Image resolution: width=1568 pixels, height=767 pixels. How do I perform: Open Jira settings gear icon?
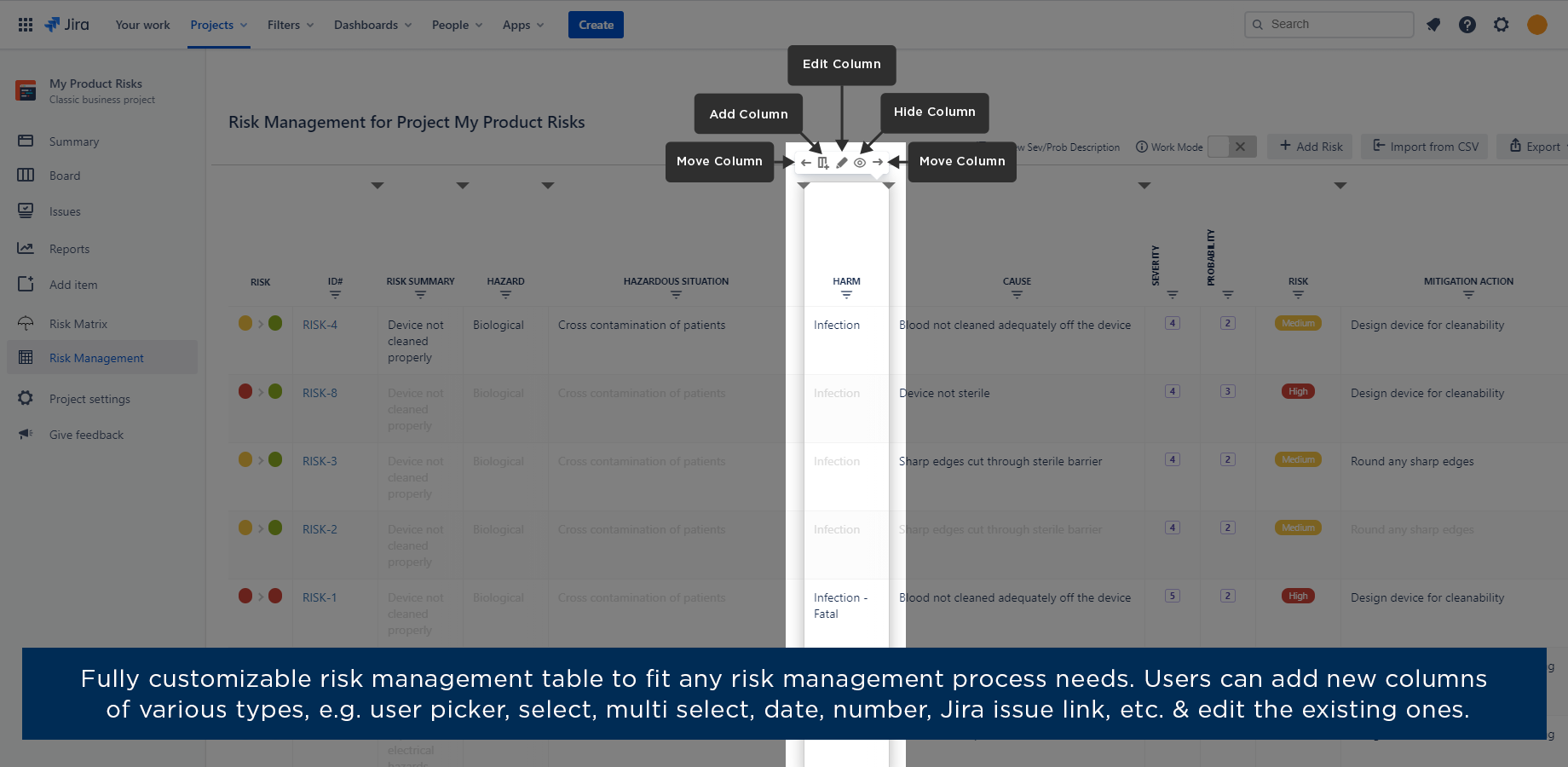point(1502,25)
